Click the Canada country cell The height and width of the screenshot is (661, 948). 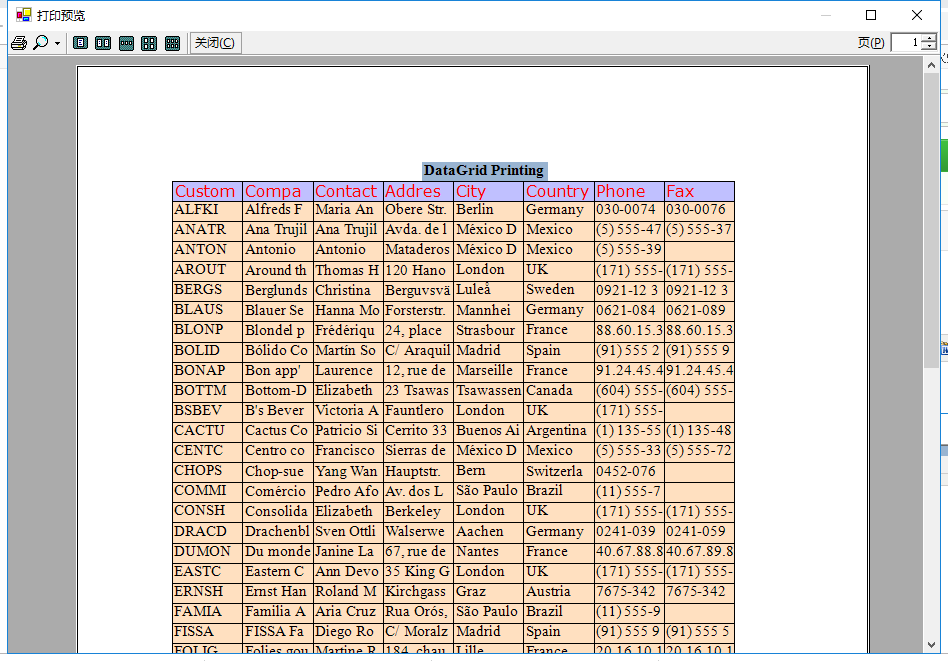click(558, 391)
